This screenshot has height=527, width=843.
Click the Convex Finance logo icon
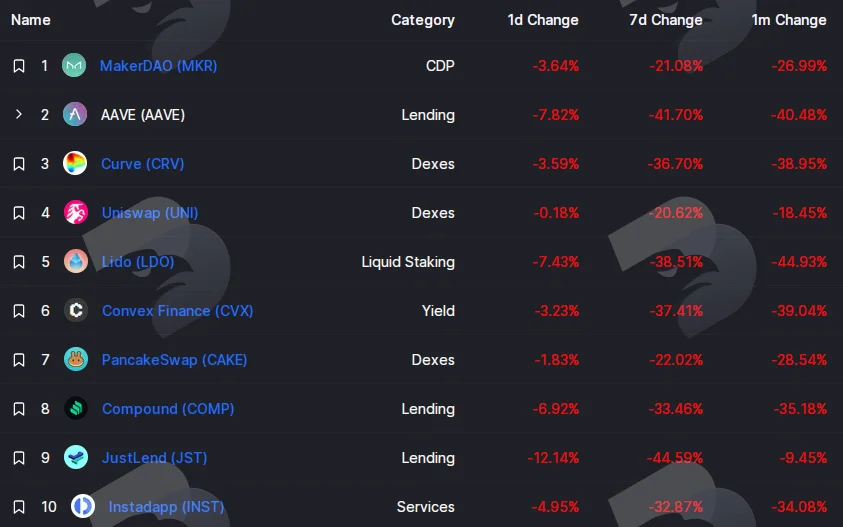[x=76, y=310]
